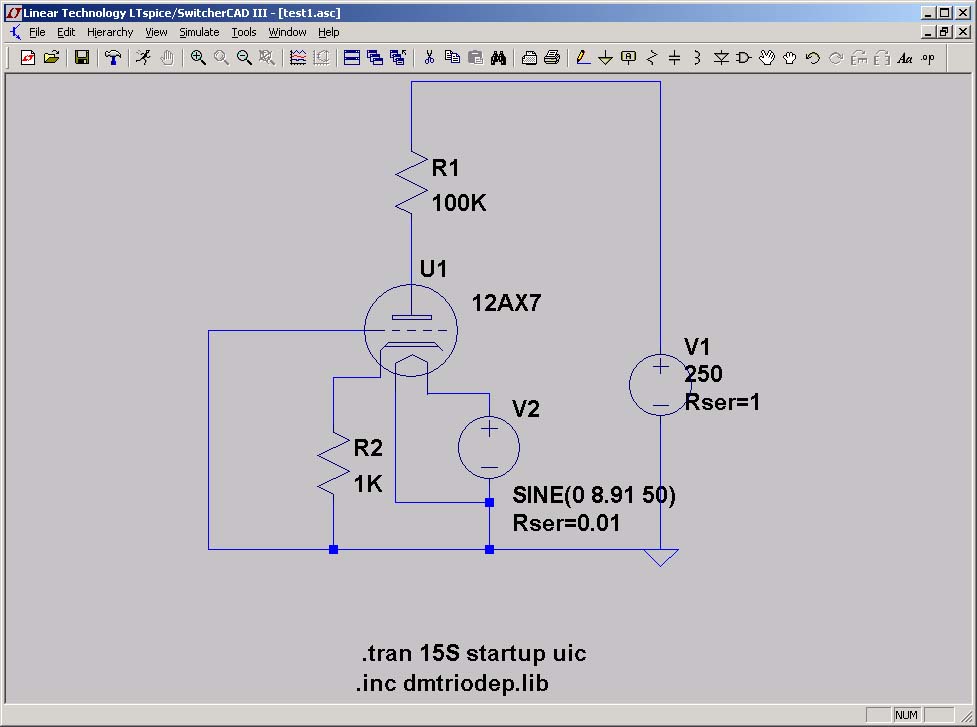Screen dimensions: 977x727
Task: Open find with the binoculars icon
Action: (498, 58)
